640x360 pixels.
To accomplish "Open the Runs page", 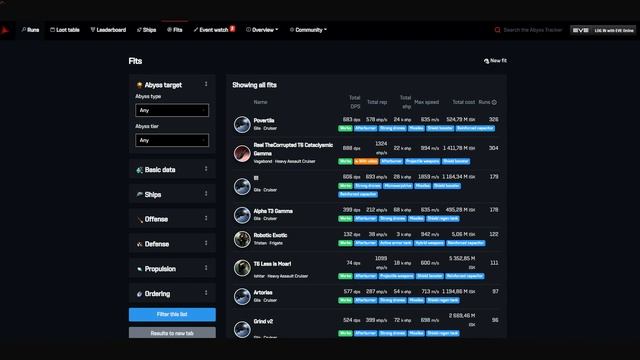I will pos(30,30).
